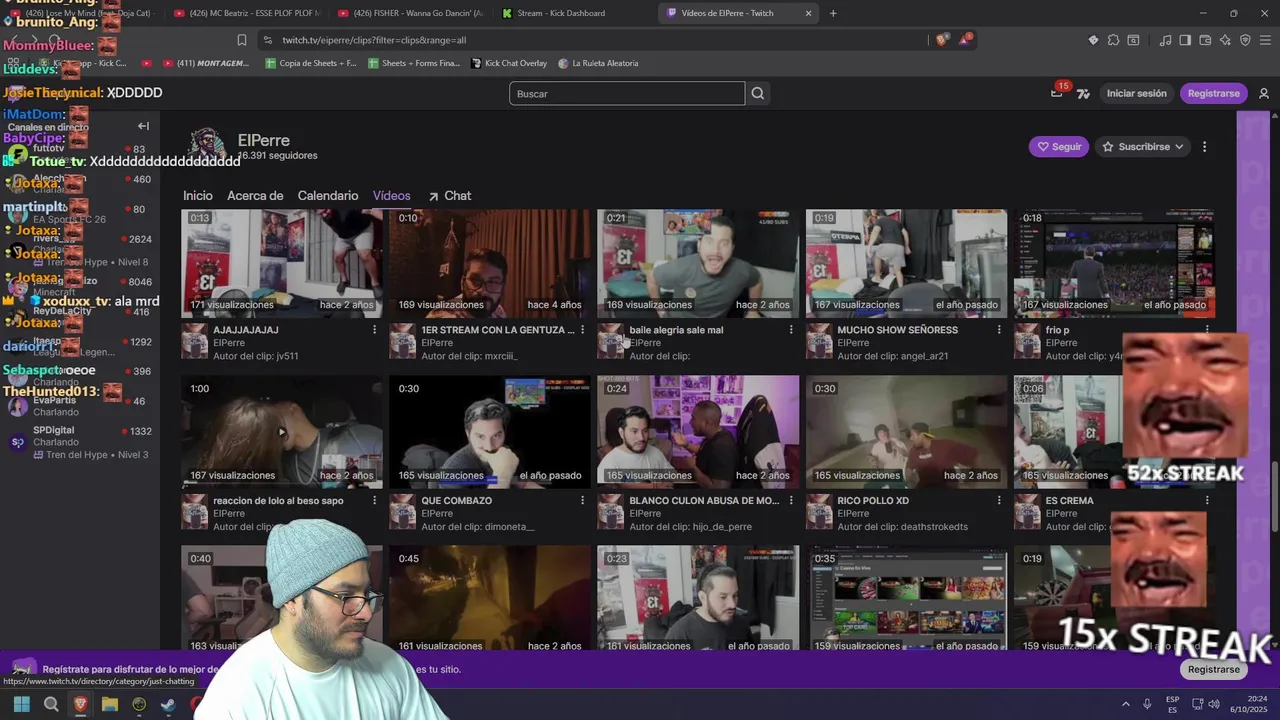The height and width of the screenshot is (720, 1280).
Task: Open the Brave hamburger main menu
Action: coord(1265,40)
